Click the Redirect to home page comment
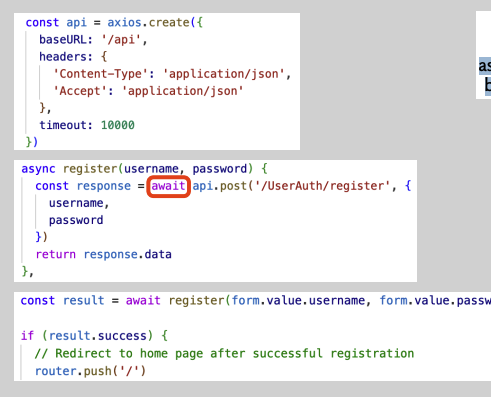This screenshot has width=491, height=397. point(224,353)
